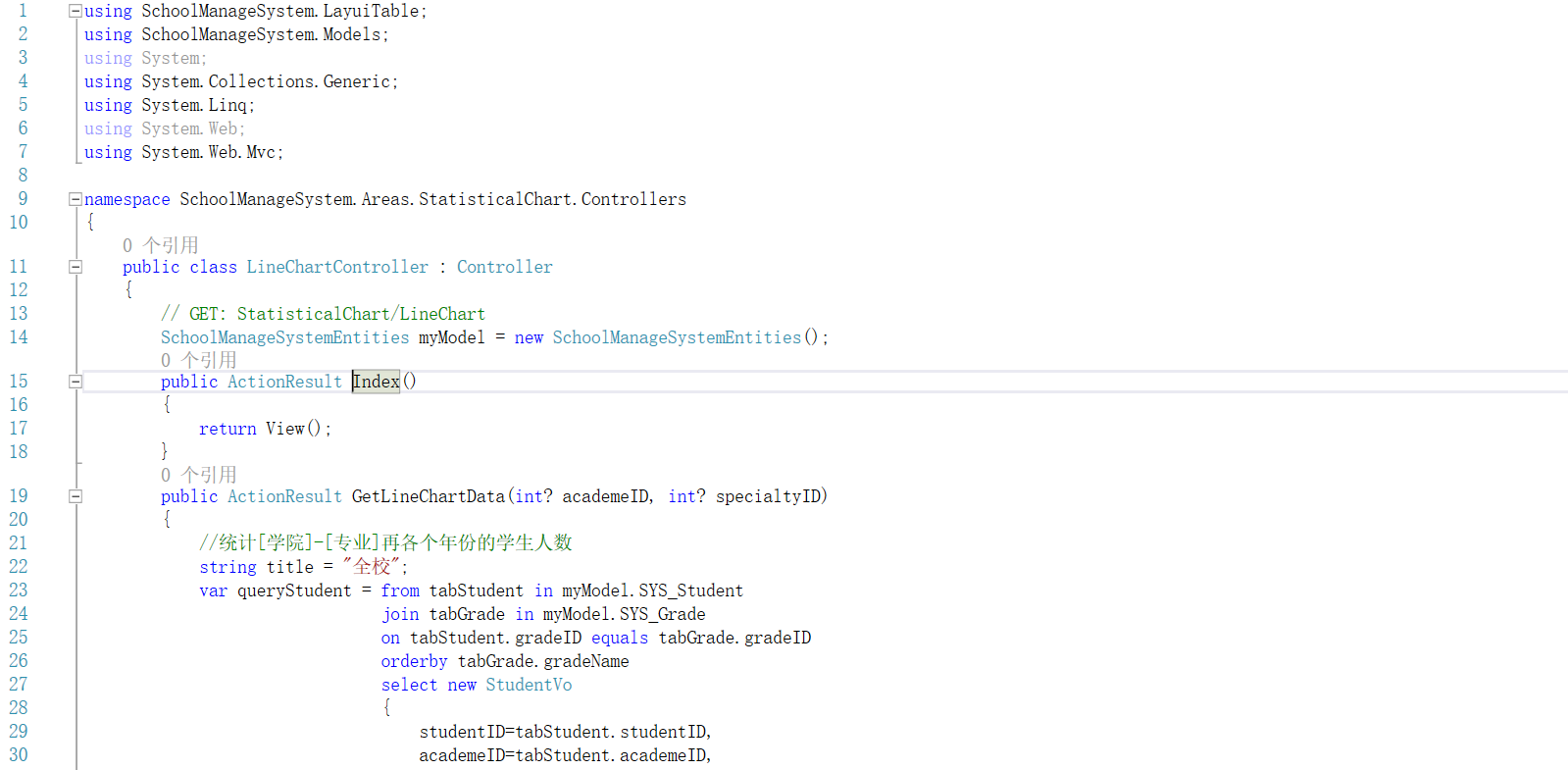The image size is (1568, 770).
Task: Click line number 15 in the gutter
Action: (x=19, y=382)
